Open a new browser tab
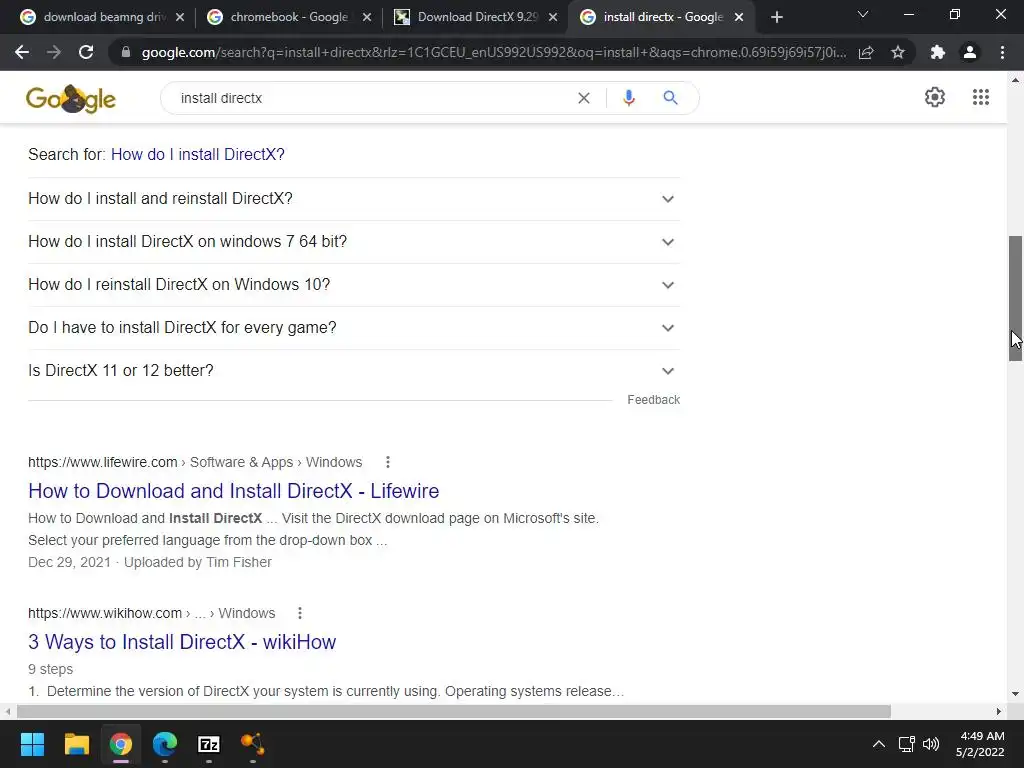The width and height of the screenshot is (1024, 768). click(776, 17)
